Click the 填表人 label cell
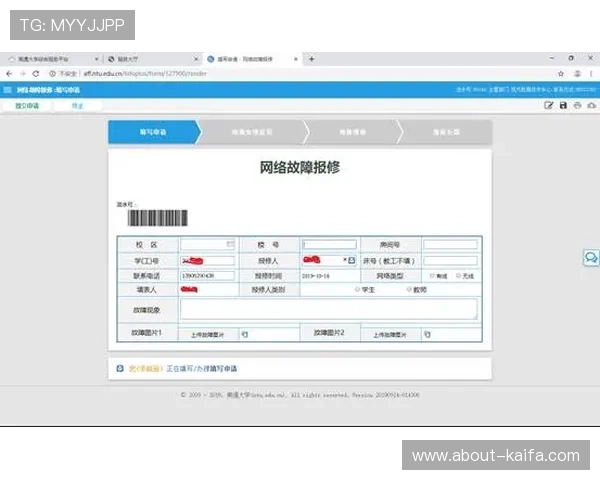600x480 pixels. pyautogui.click(x=147, y=290)
